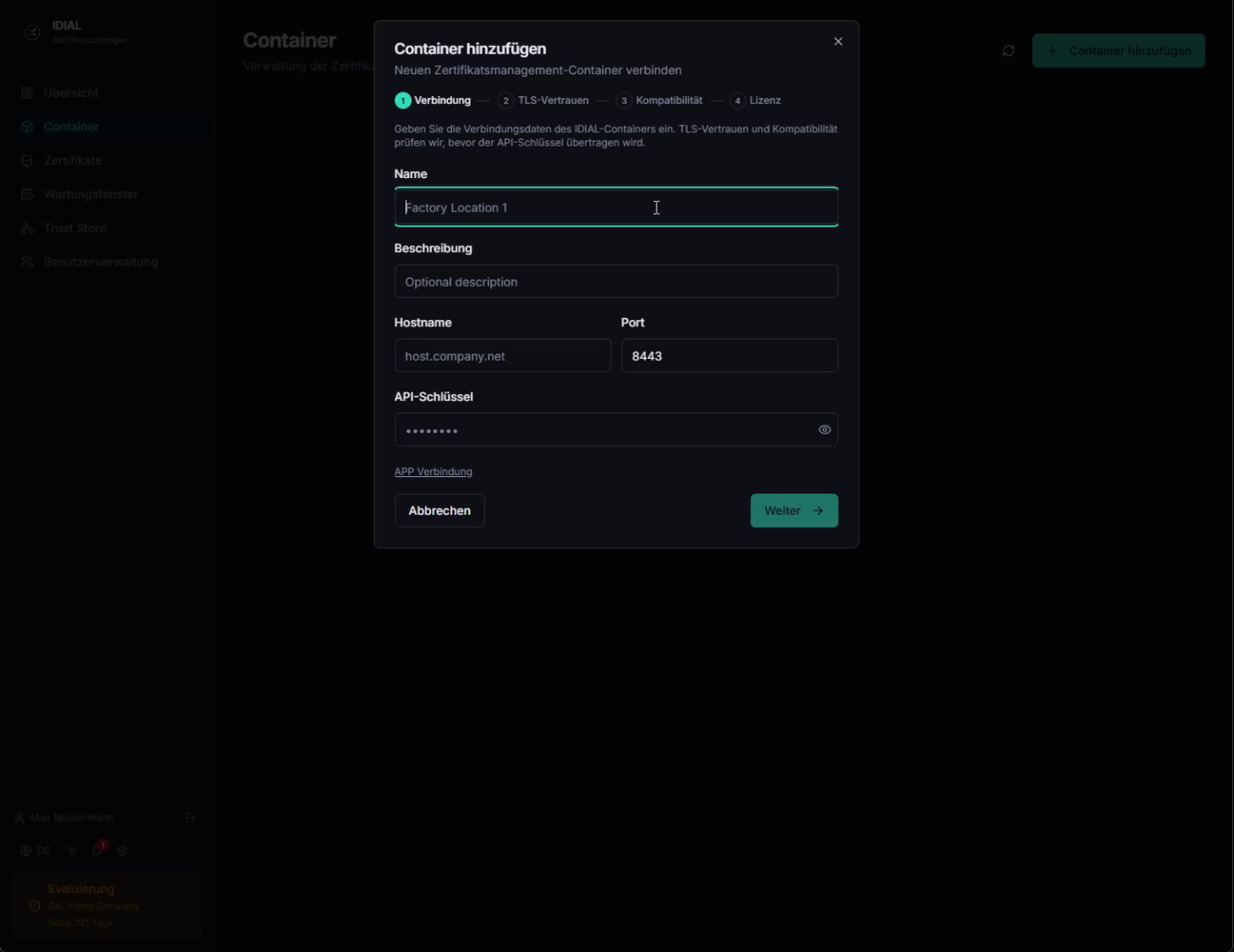Image resolution: width=1234 pixels, height=952 pixels.
Task: Click the Trust Store icon
Action: coord(27,227)
